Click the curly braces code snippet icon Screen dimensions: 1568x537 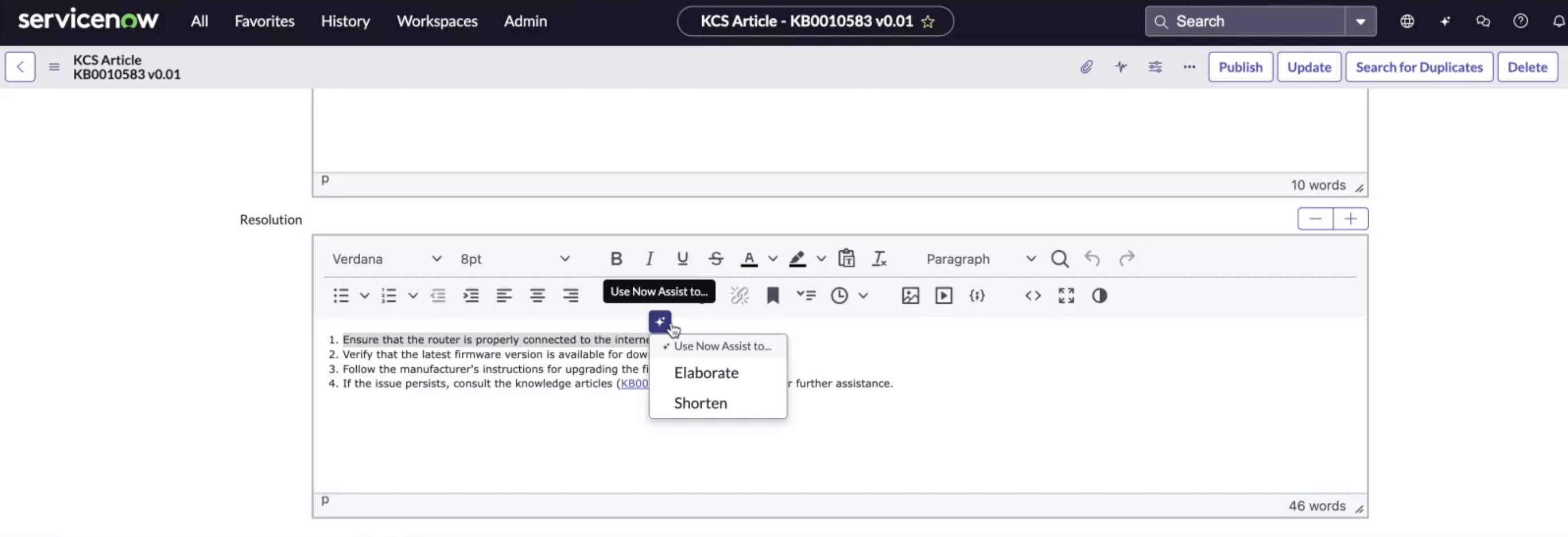(x=977, y=296)
